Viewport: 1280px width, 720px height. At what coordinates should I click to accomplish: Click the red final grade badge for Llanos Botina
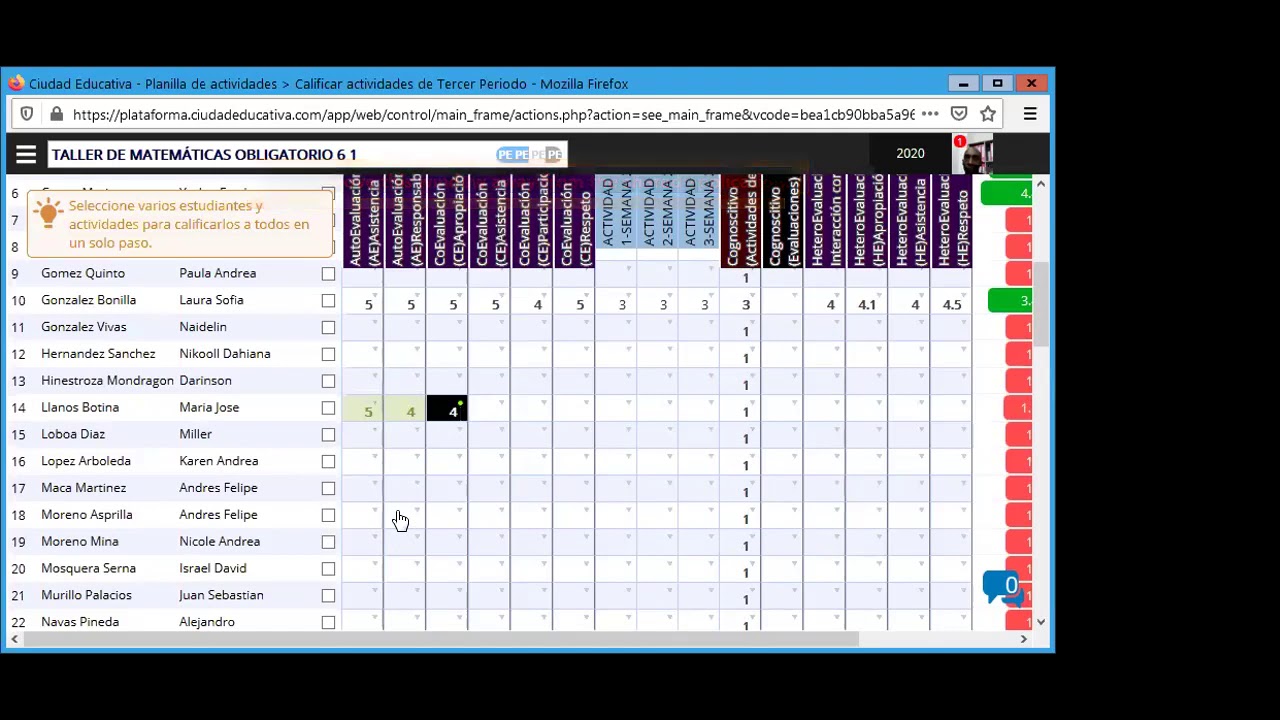[x=1018, y=408]
